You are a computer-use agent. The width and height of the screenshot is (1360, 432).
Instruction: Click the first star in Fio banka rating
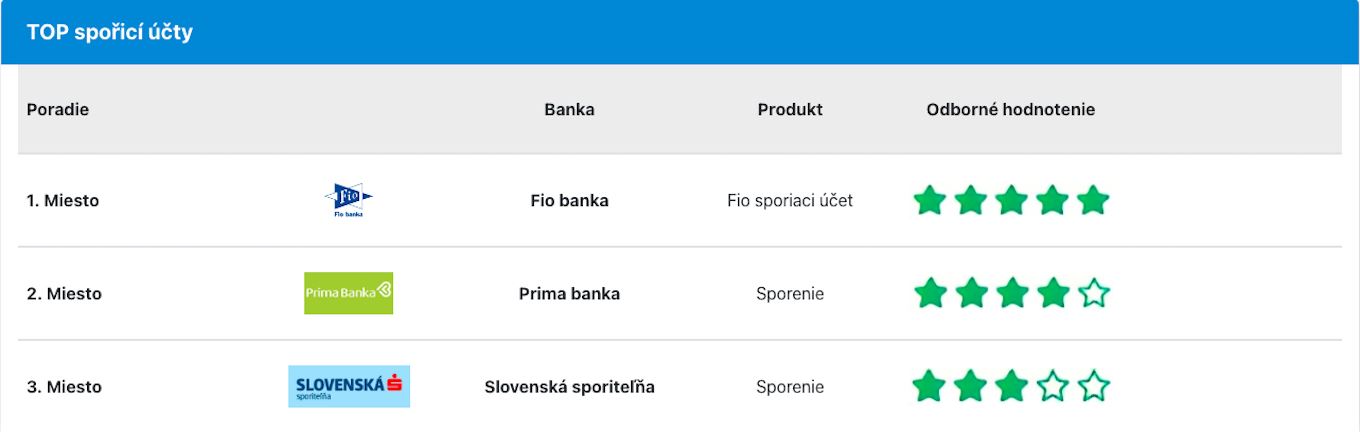tap(930, 200)
